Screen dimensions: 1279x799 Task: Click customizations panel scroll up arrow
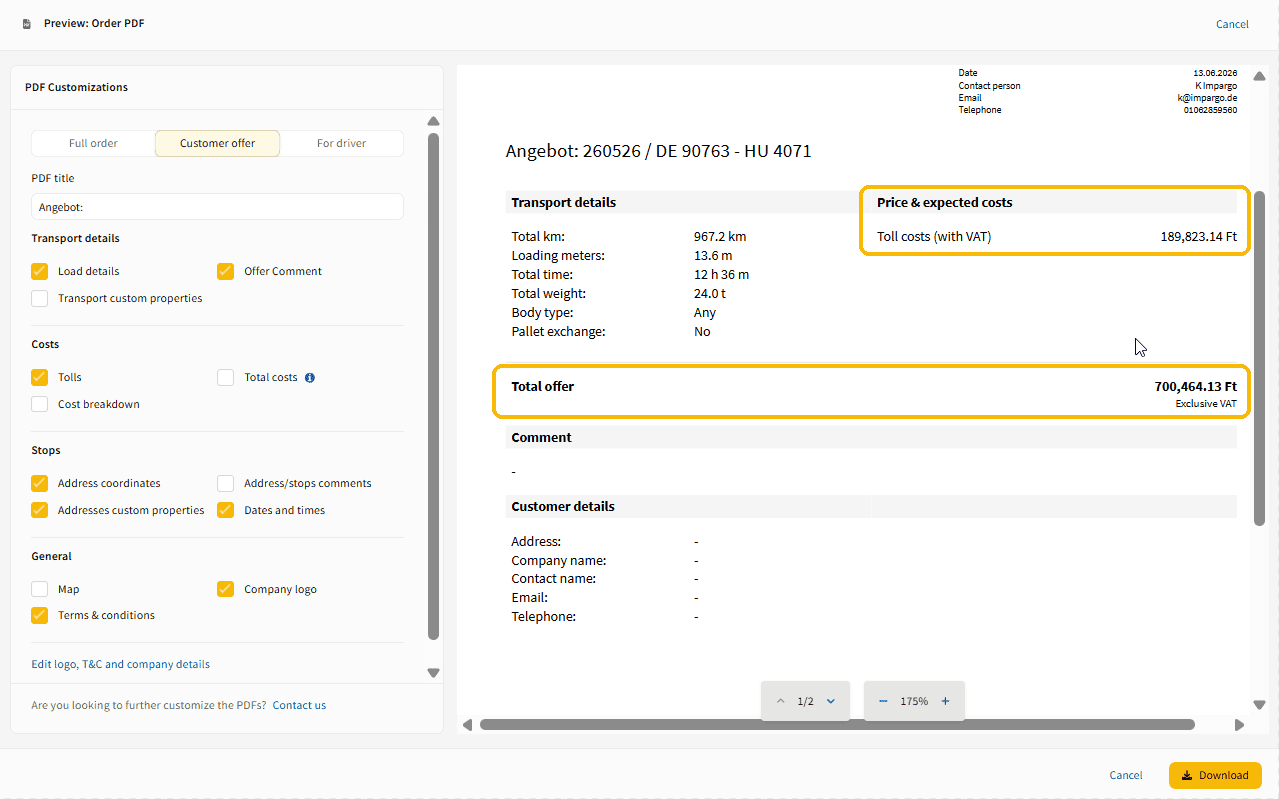[x=433, y=122]
